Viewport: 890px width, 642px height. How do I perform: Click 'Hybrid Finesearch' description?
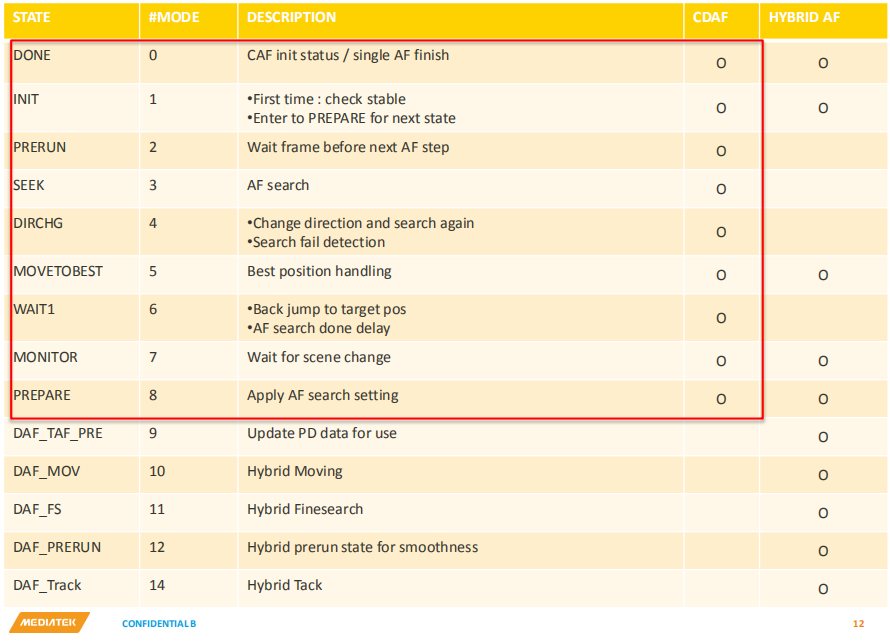(305, 510)
